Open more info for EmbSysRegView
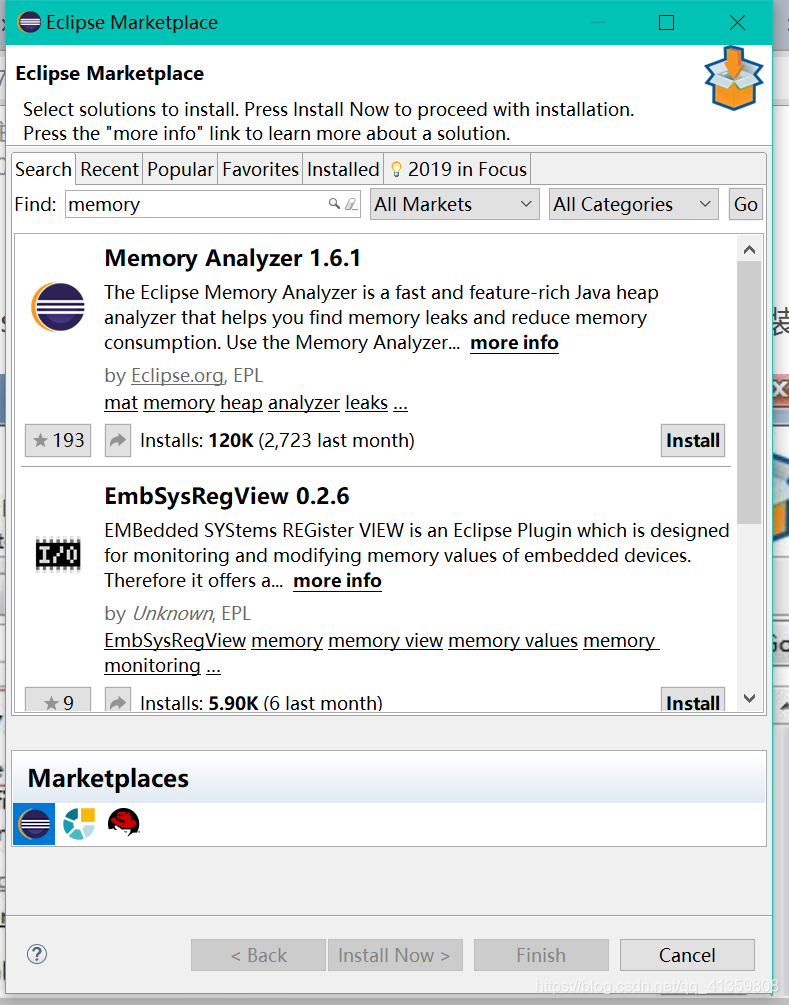 pos(338,581)
